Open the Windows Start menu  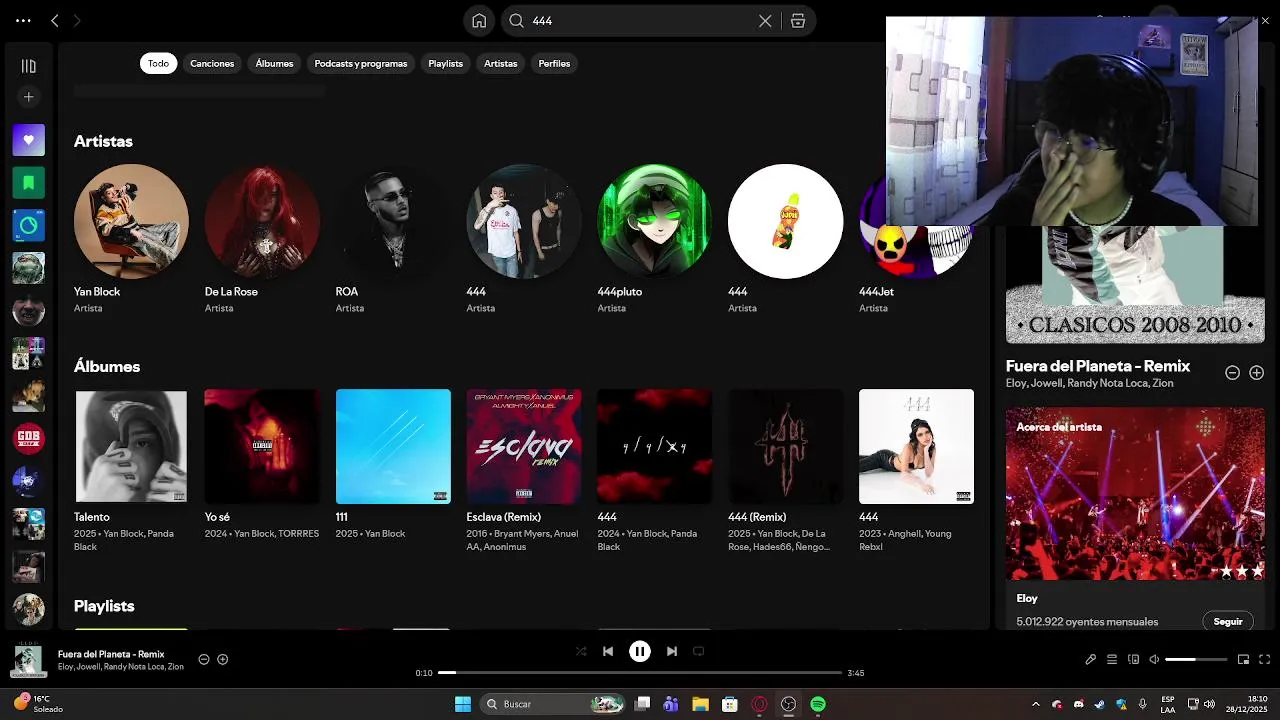click(x=463, y=704)
